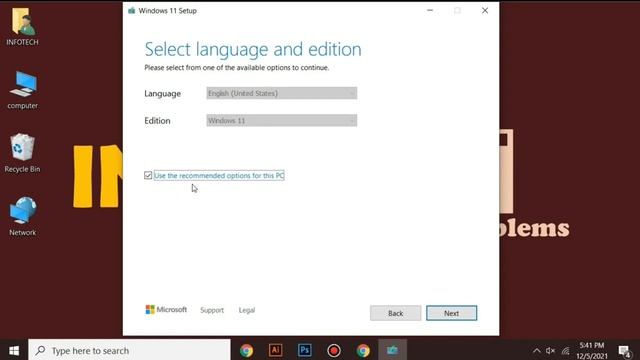Image resolution: width=640 pixels, height=360 pixels.
Task: Open the Legal link
Action: point(247,310)
